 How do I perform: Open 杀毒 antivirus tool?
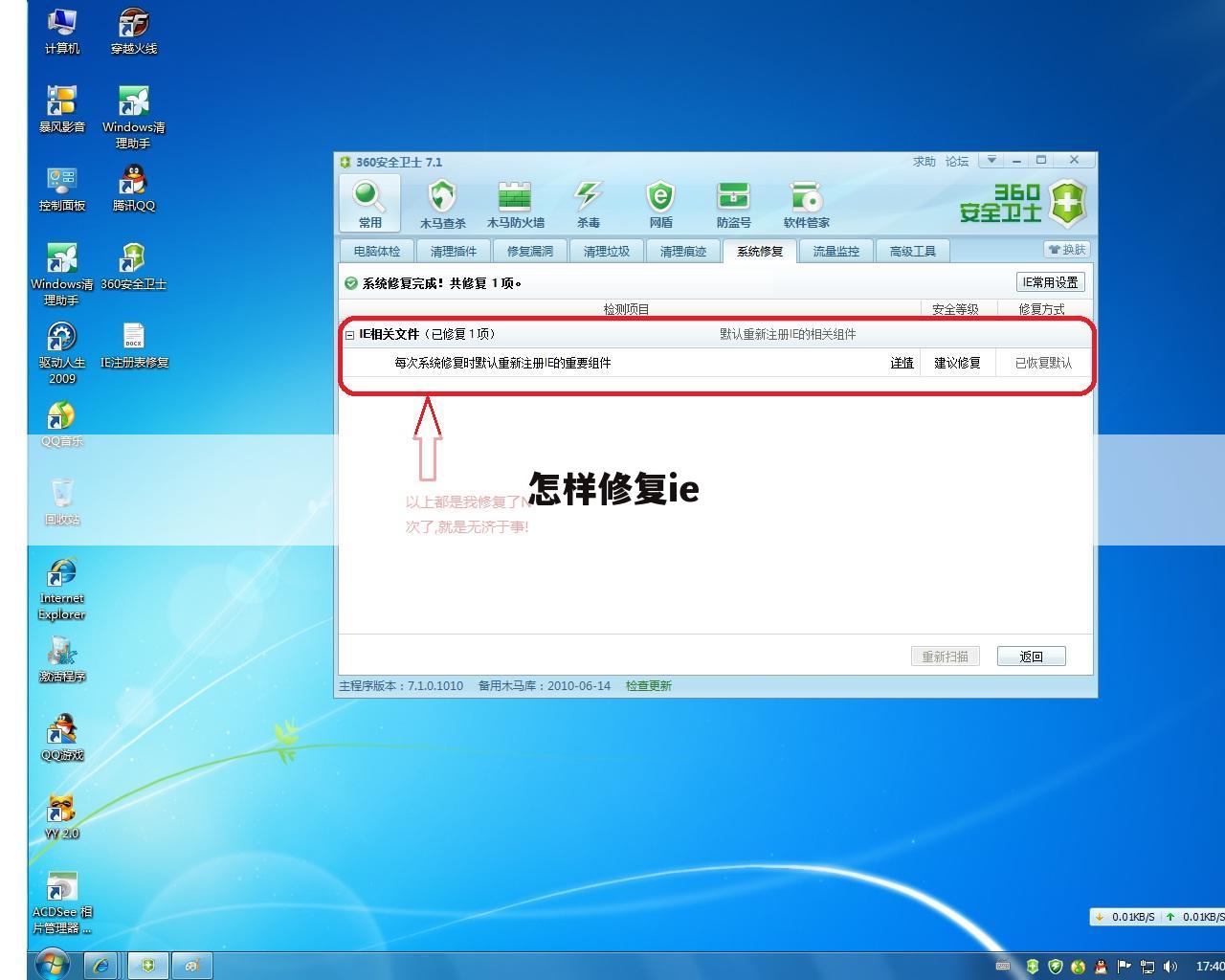tap(588, 203)
